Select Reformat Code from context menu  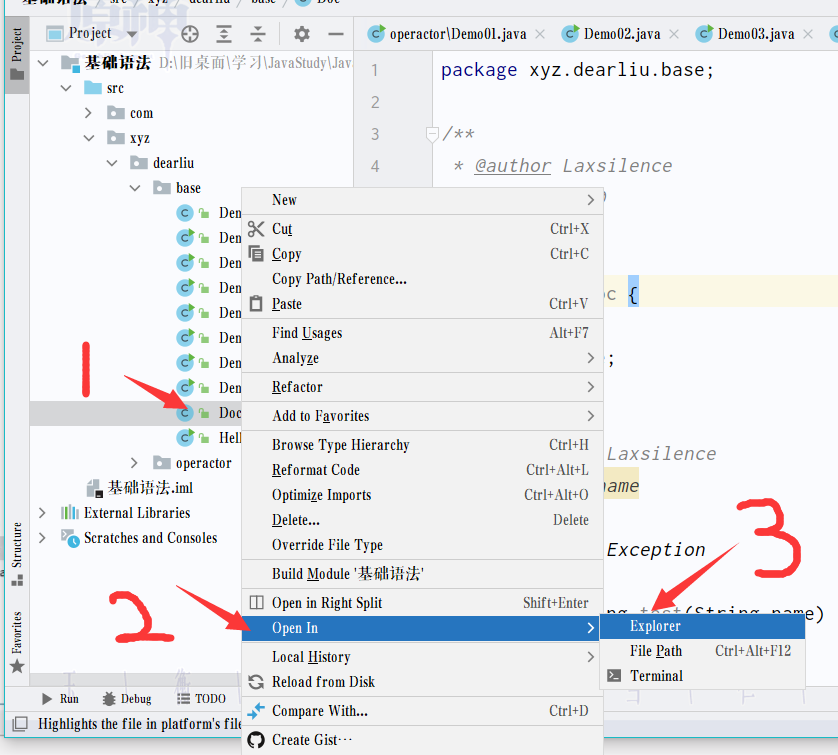click(316, 470)
